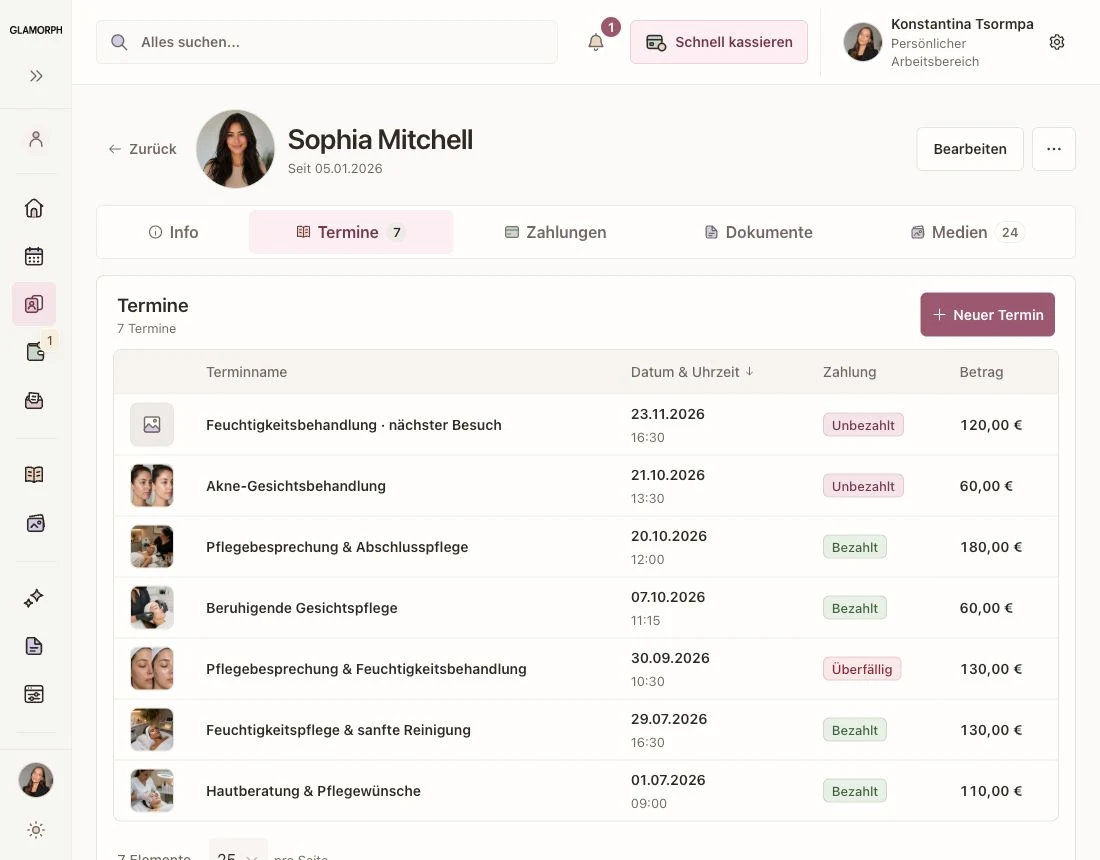Open the inbox tray icon in sidebar
The image size is (1100, 860).
coord(34,401)
